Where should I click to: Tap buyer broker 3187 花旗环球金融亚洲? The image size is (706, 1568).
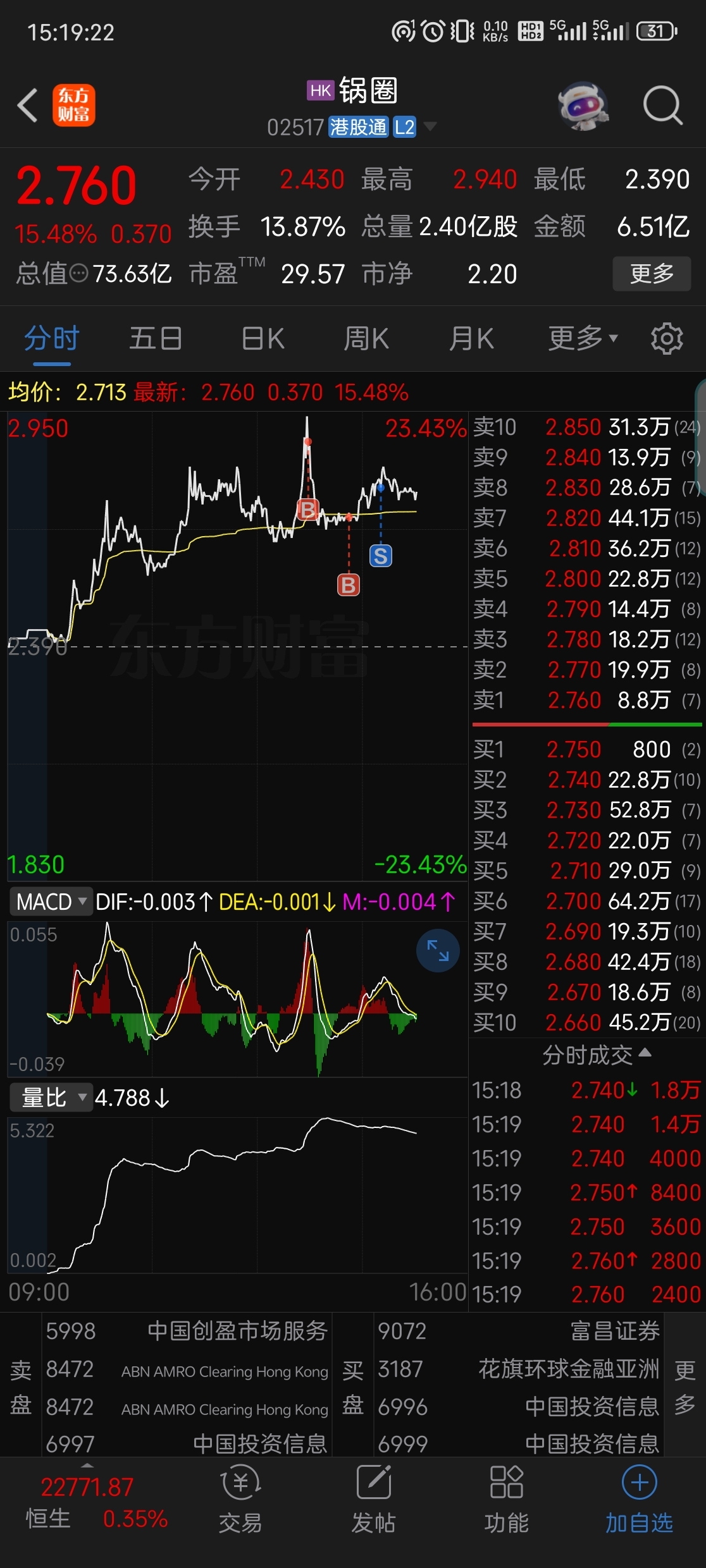pyautogui.click(x=519, y=1369)
